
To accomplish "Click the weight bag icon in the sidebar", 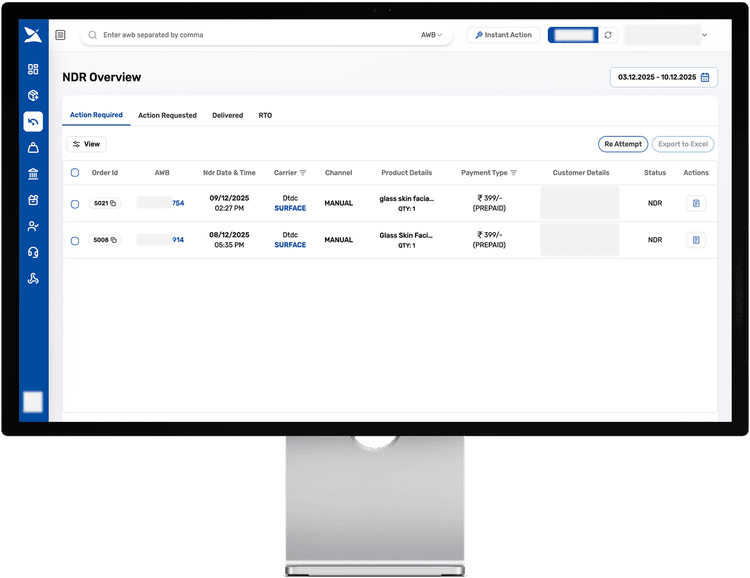I will (33, 148).
